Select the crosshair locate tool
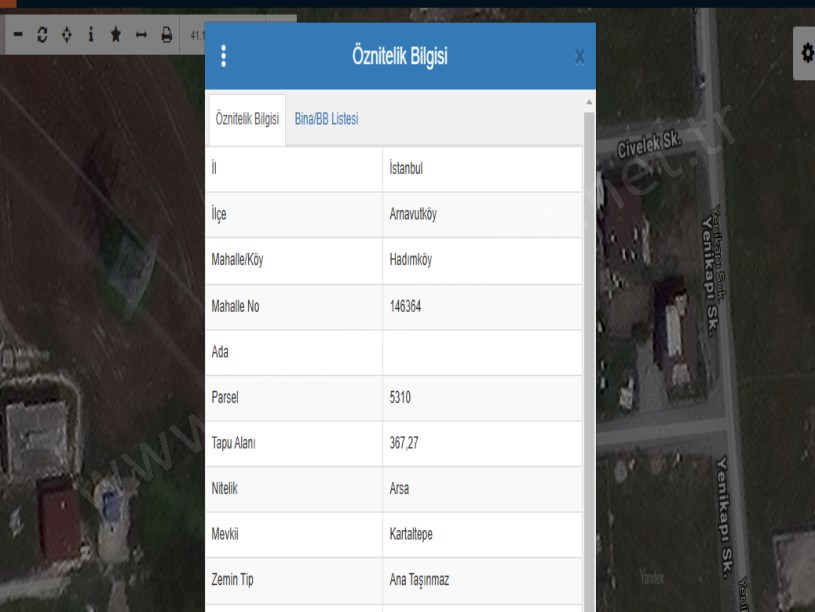The width and height of the screenshot is (815, 612). (x=66, y=35)
